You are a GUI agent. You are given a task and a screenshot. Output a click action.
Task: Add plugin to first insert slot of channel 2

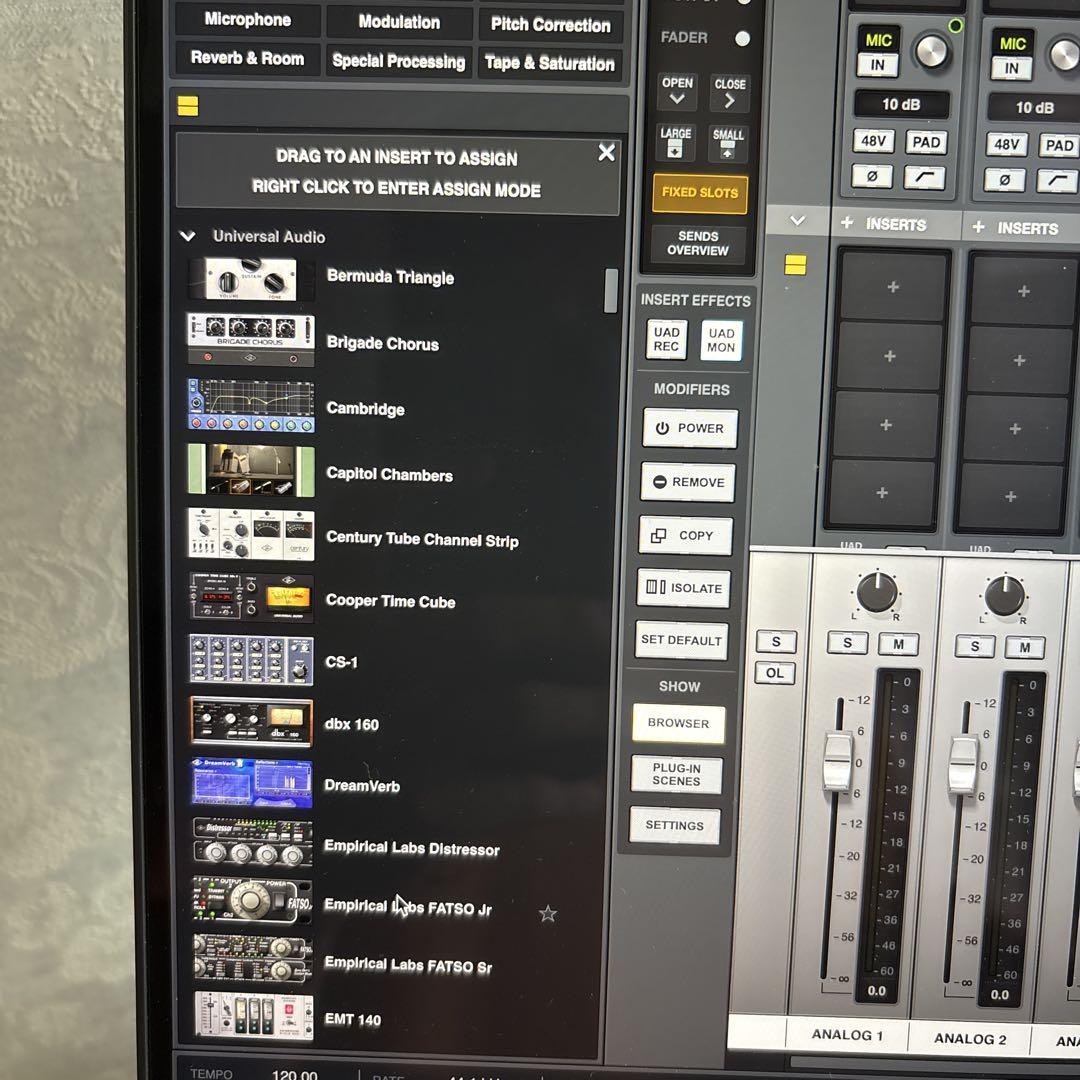click(x=1024, y=291)
